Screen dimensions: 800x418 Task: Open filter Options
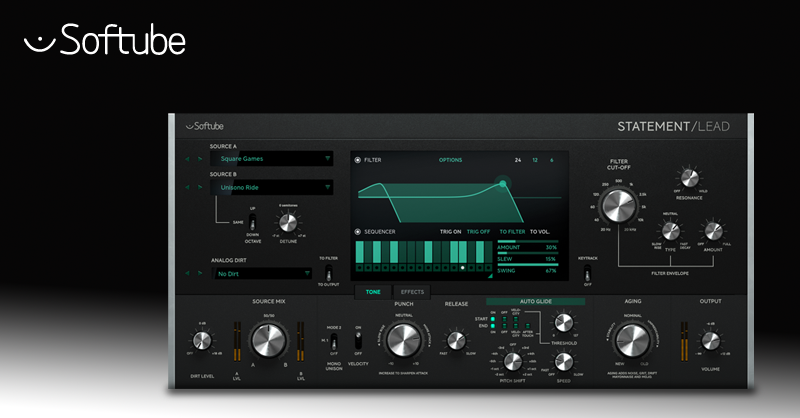click(451, 160)
